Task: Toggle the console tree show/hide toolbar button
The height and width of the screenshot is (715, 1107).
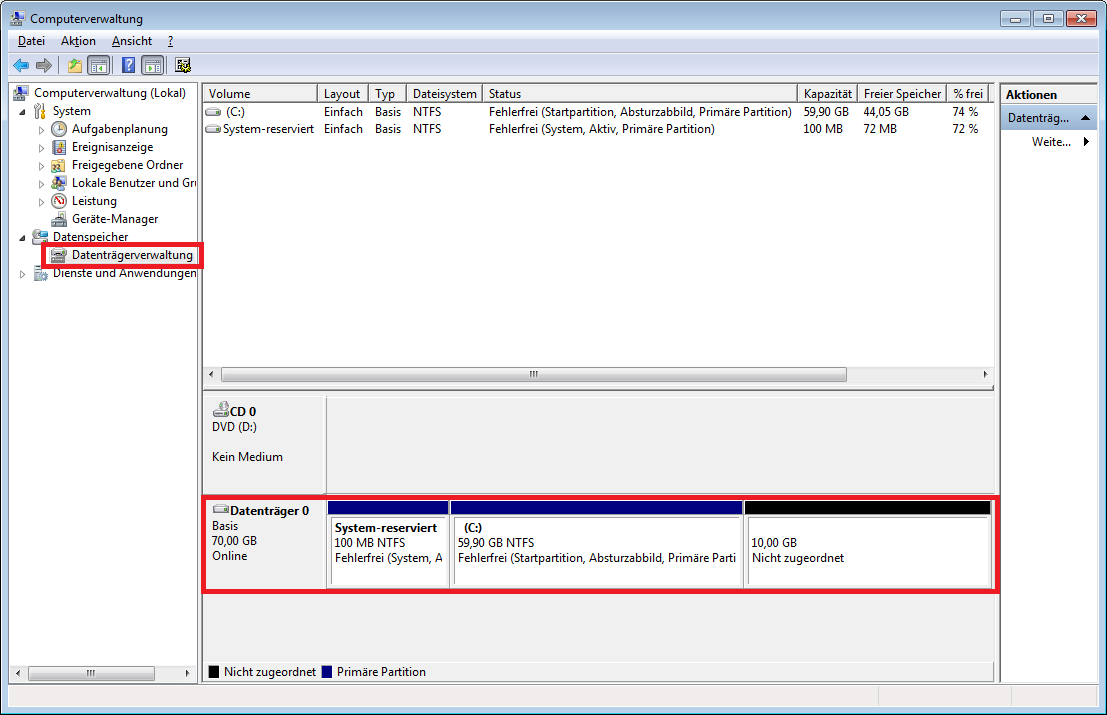Action: coord(99,65)
